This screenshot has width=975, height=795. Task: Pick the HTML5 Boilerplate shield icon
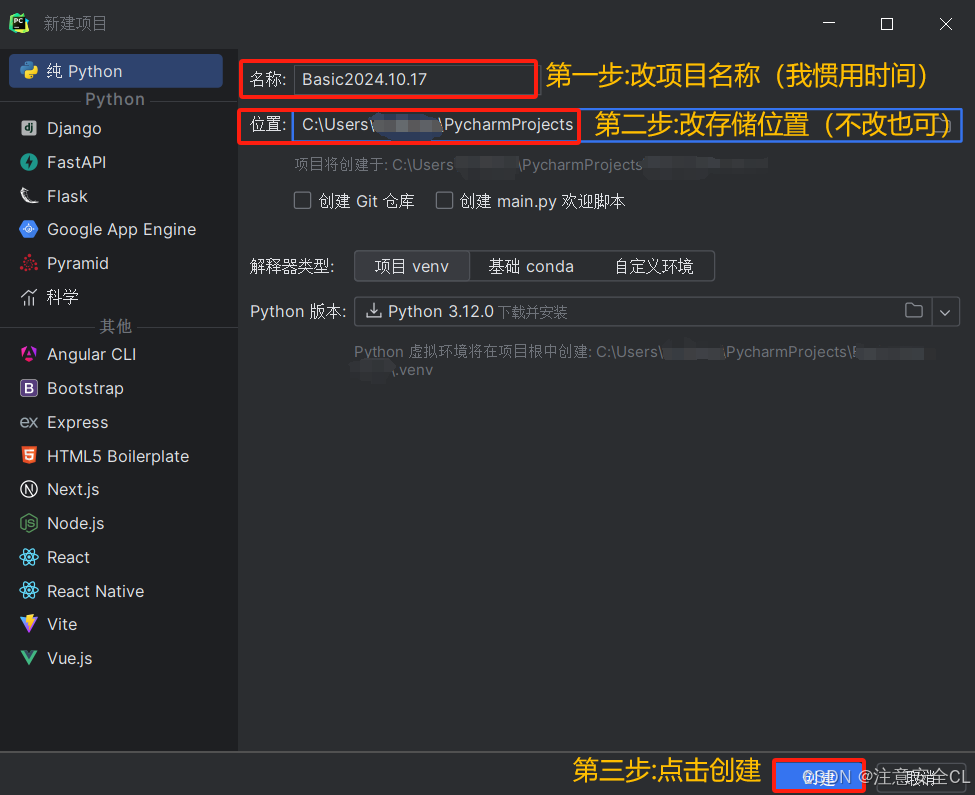[x=29, y=456]
